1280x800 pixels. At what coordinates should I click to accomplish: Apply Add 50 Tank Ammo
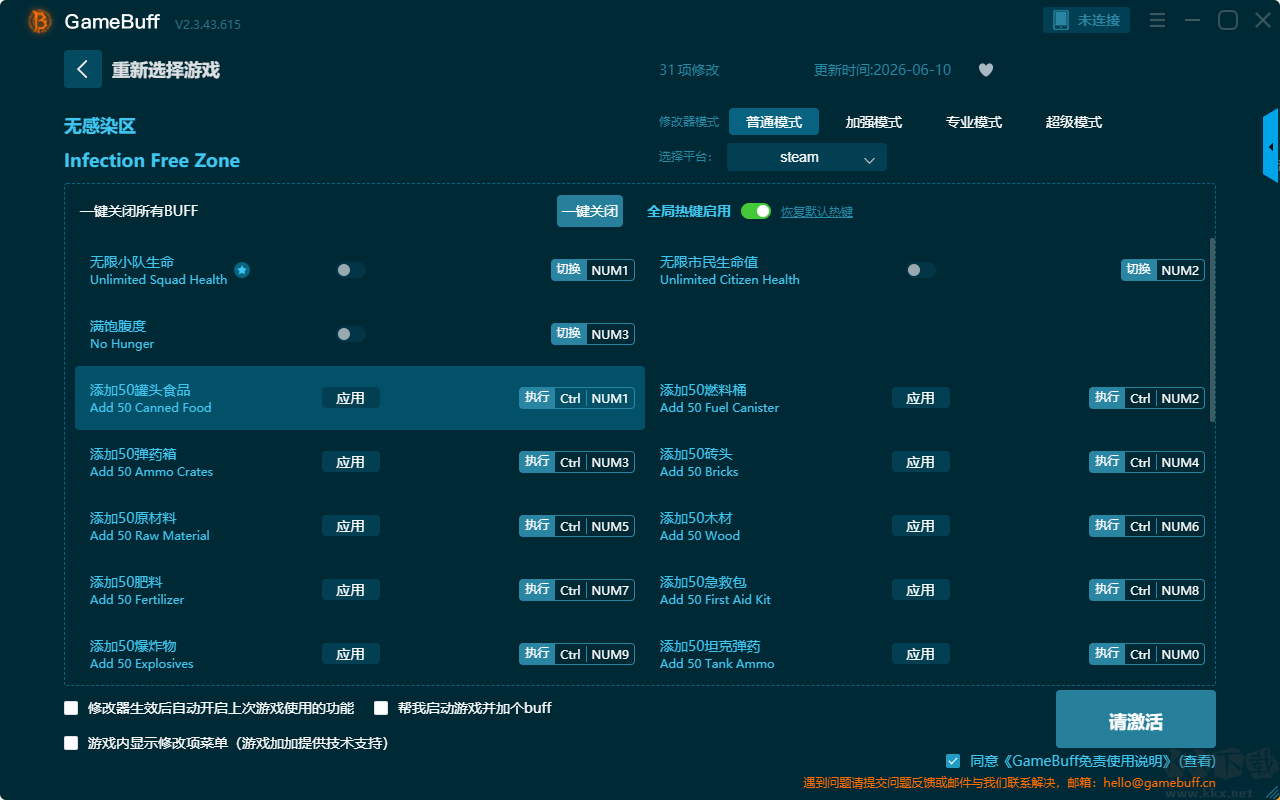click(921, 654)
